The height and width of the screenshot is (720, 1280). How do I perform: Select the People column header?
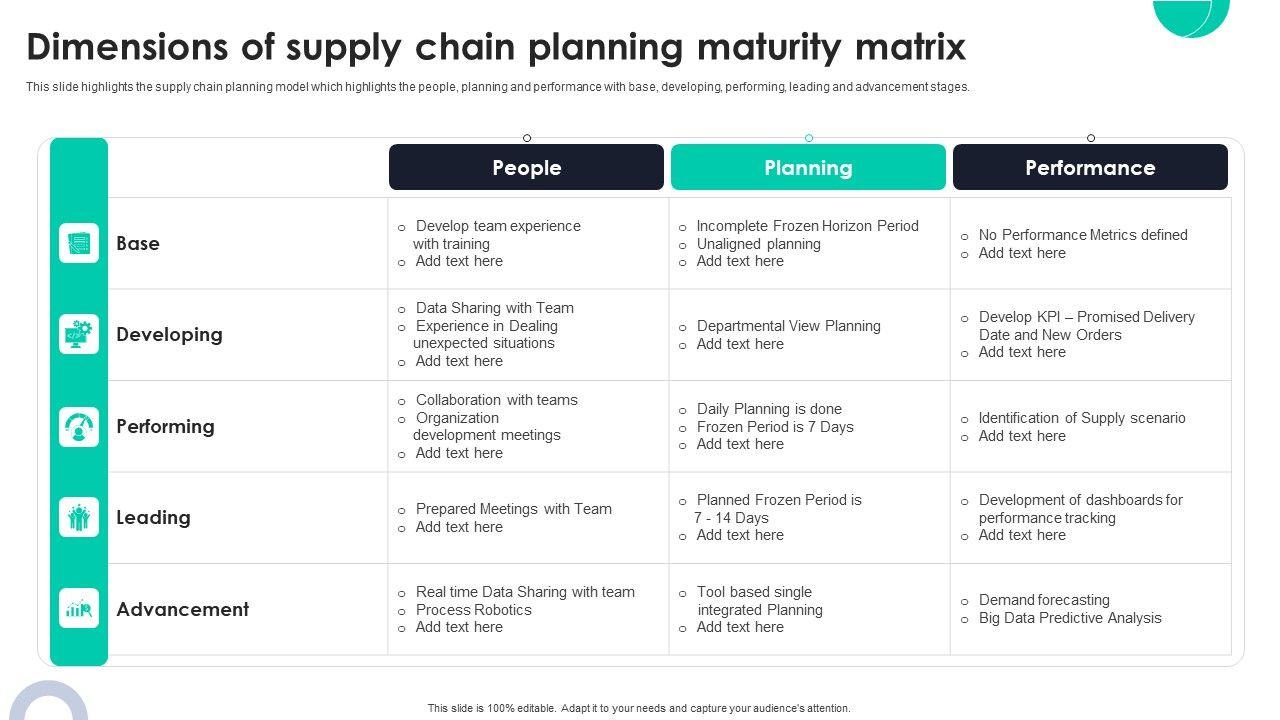point(526,167)
